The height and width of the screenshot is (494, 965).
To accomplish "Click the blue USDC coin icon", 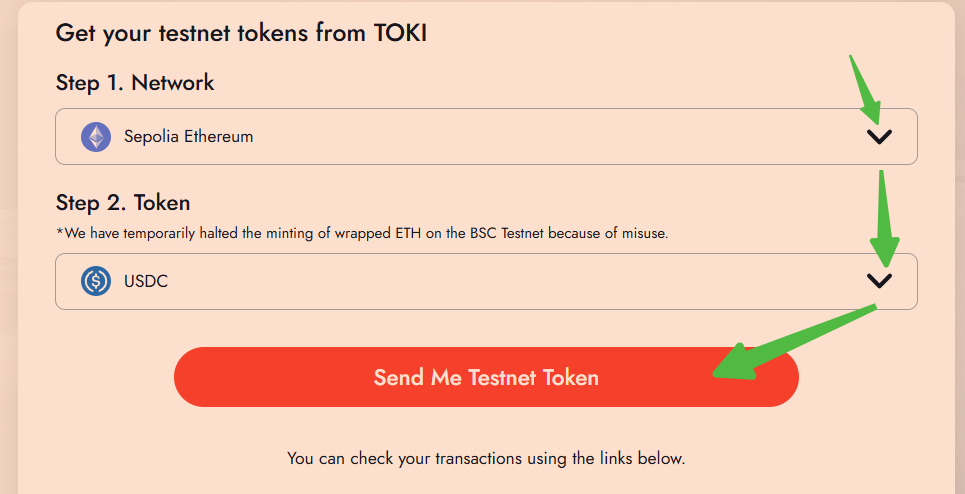I will (x=96, y=281).
